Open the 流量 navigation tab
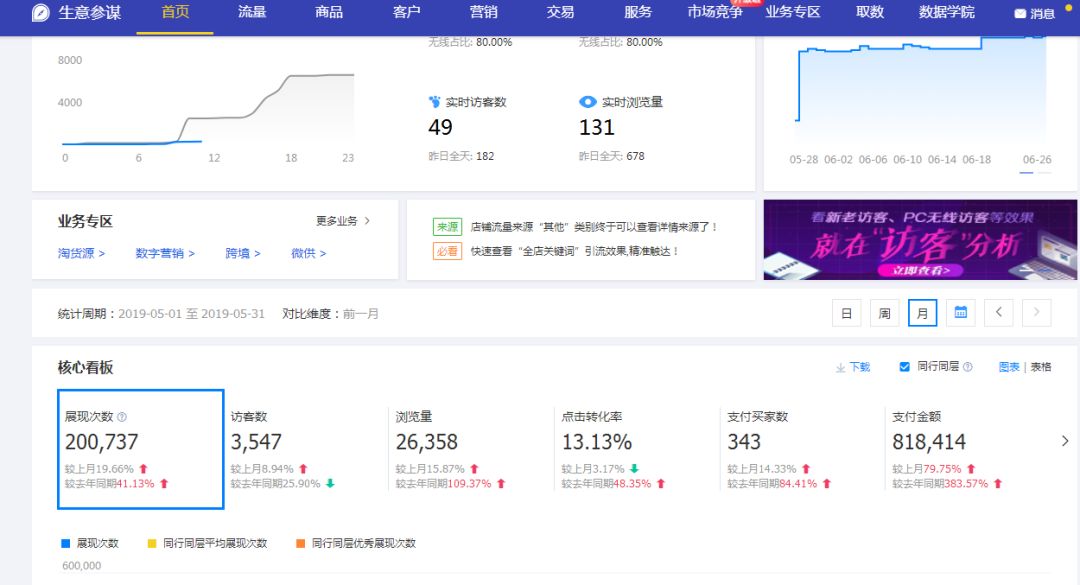 [x=252, y=12]
